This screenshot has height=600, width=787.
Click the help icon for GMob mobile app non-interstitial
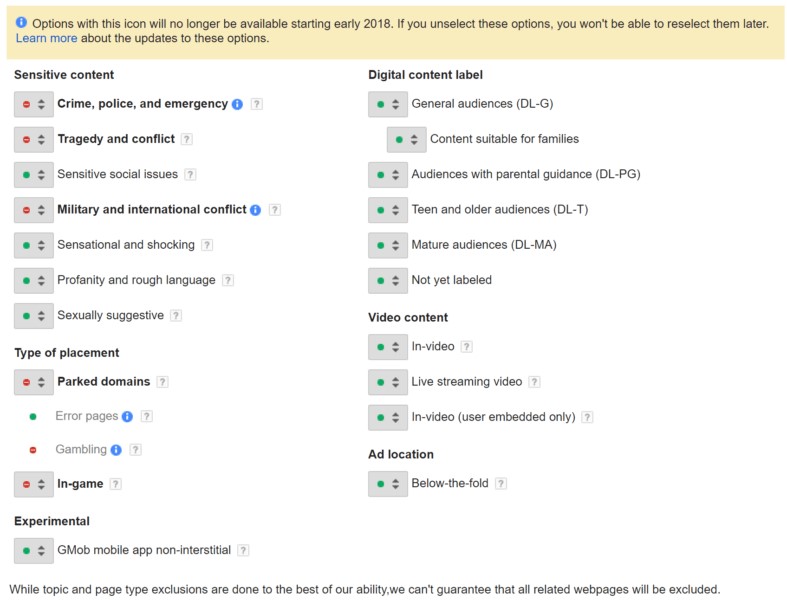click(x=243, y=550)
